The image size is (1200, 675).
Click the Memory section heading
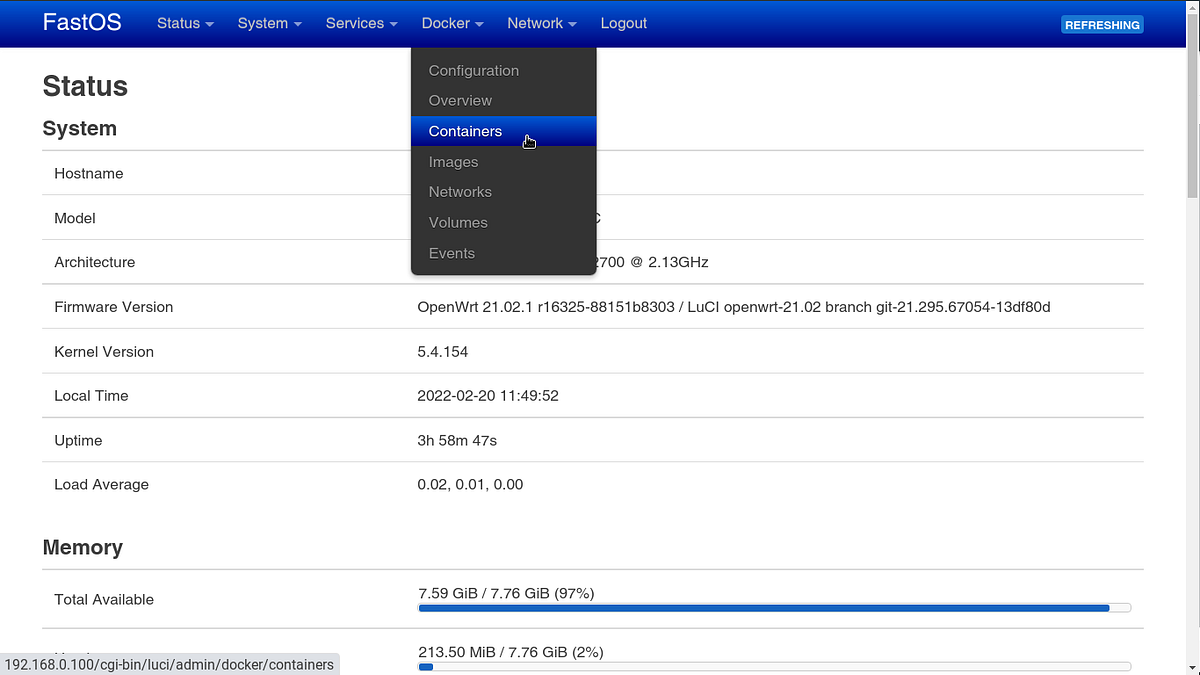click(83, 548)
